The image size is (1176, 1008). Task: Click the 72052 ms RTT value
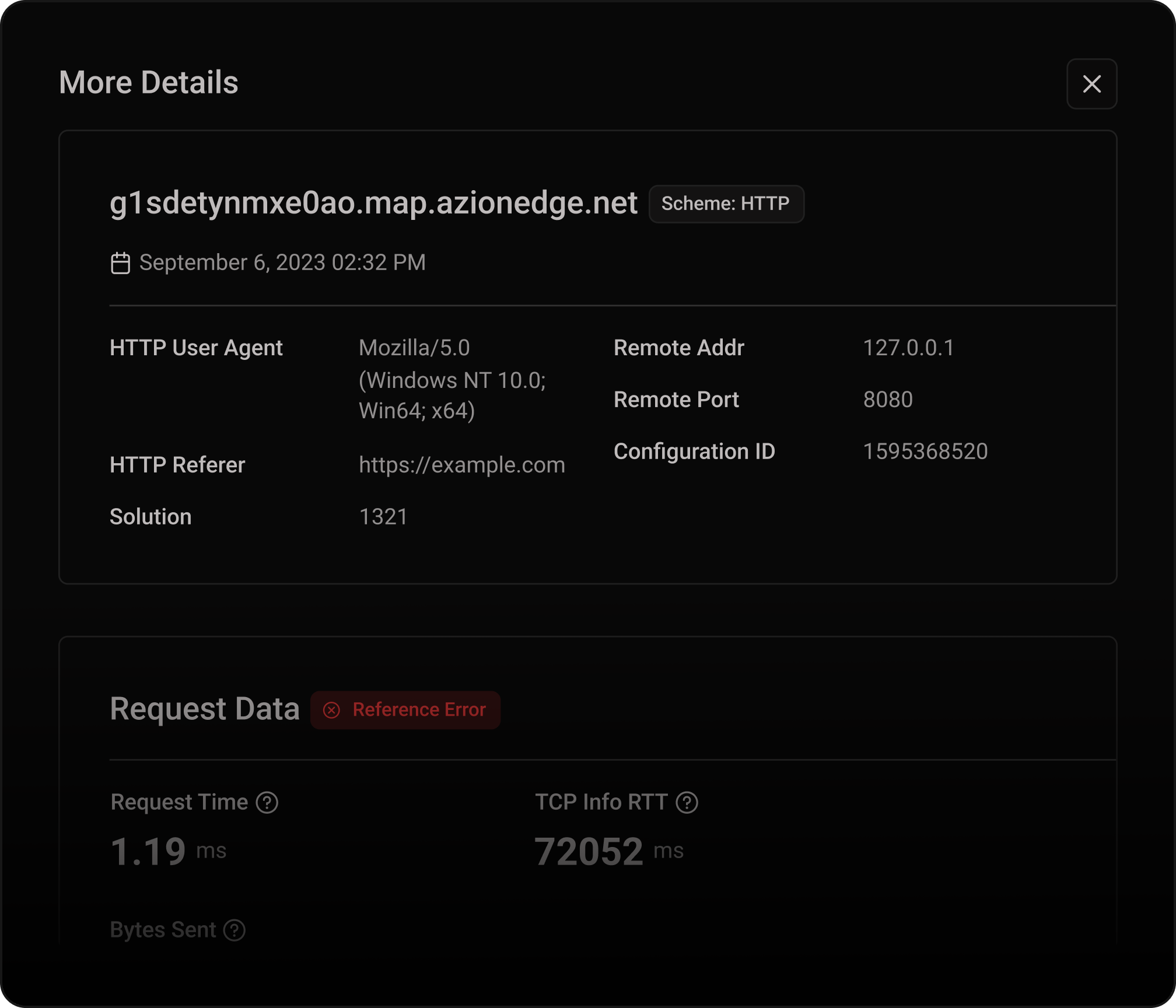pos(589,852)
